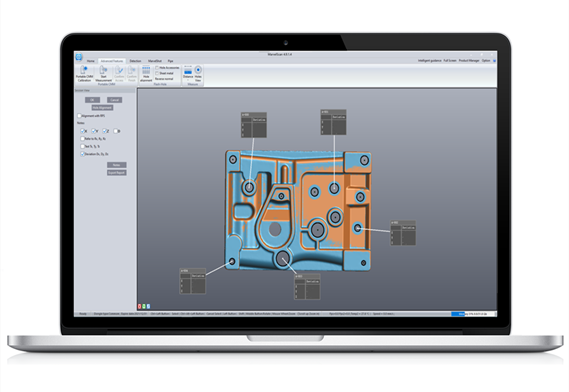Uncheck the Y notes checkbox
The height and width of the screenshot is (392, 569).
[93, 131]
